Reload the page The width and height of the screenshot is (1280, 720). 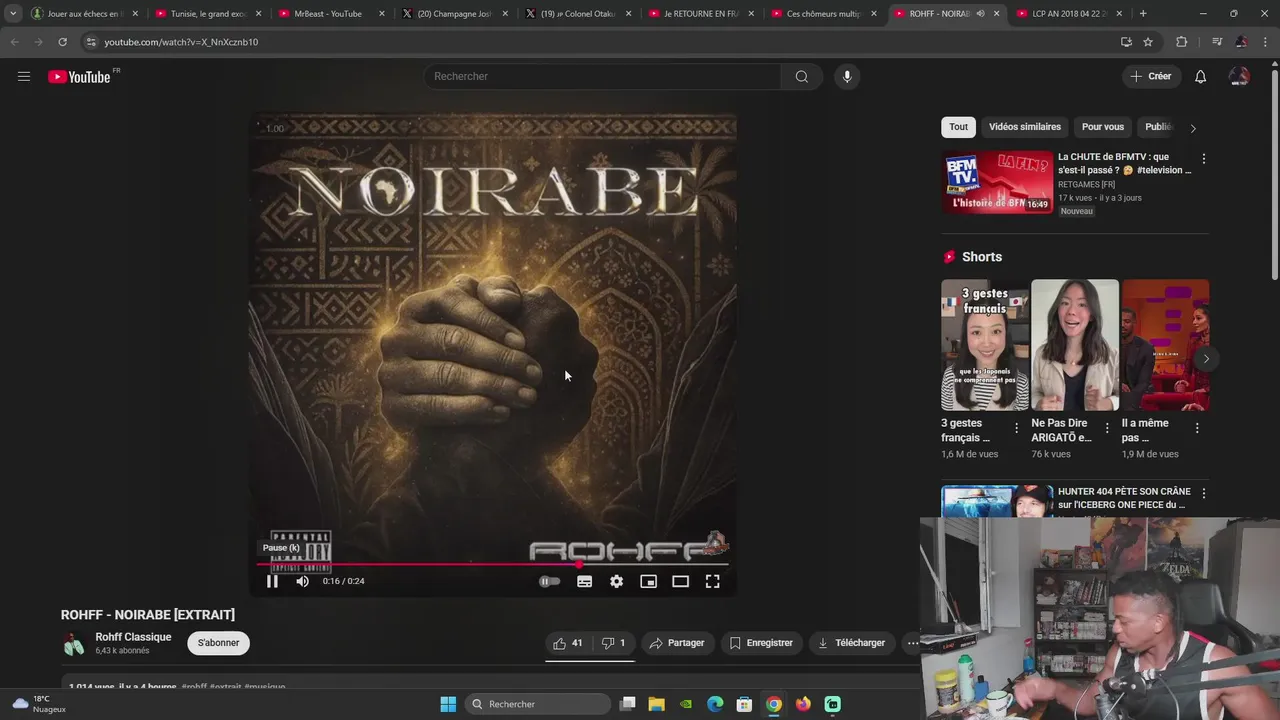point(62,42)
